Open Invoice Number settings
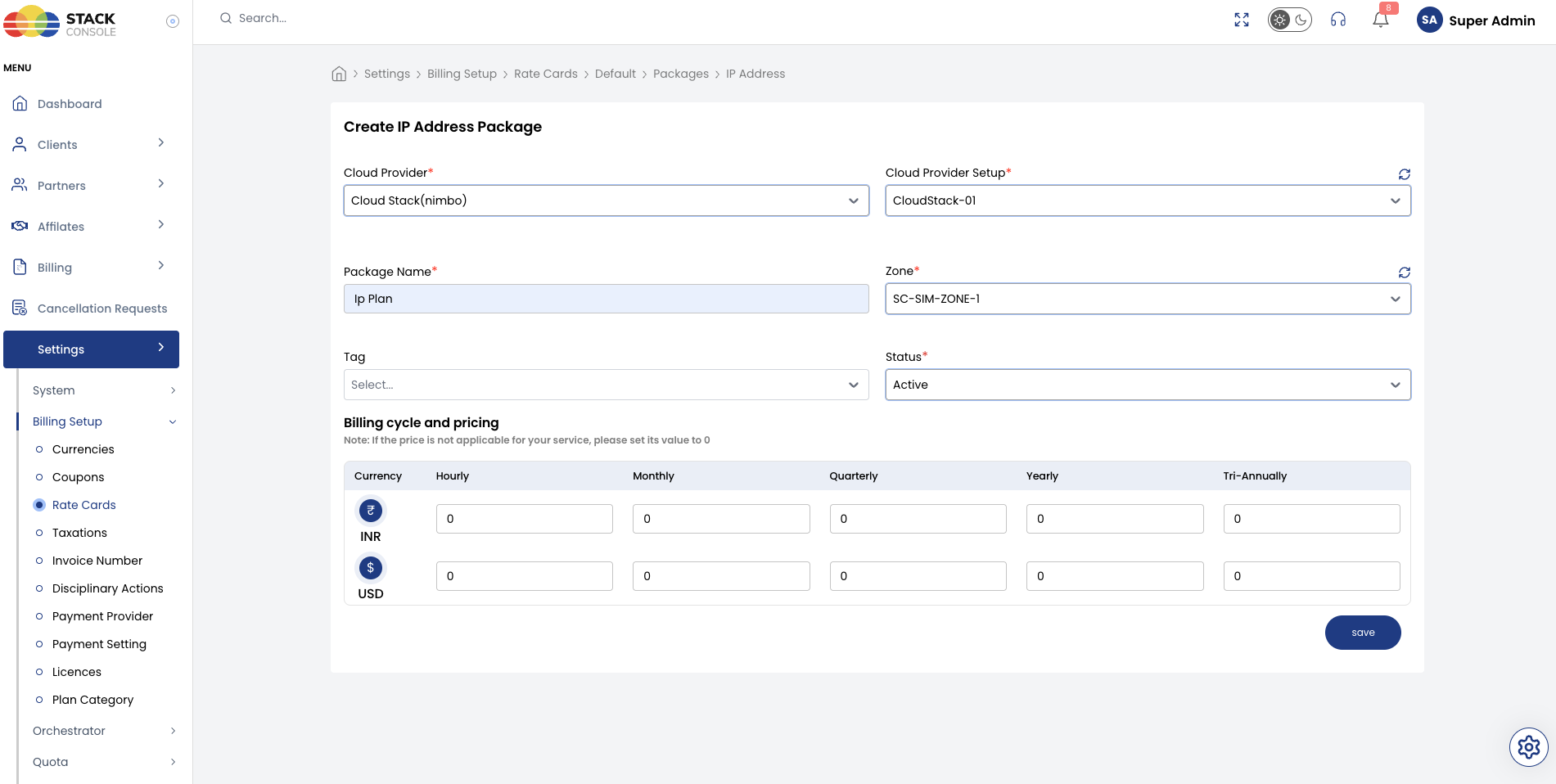The height and width of the screenshot is (784, 1556). point(97,561)
